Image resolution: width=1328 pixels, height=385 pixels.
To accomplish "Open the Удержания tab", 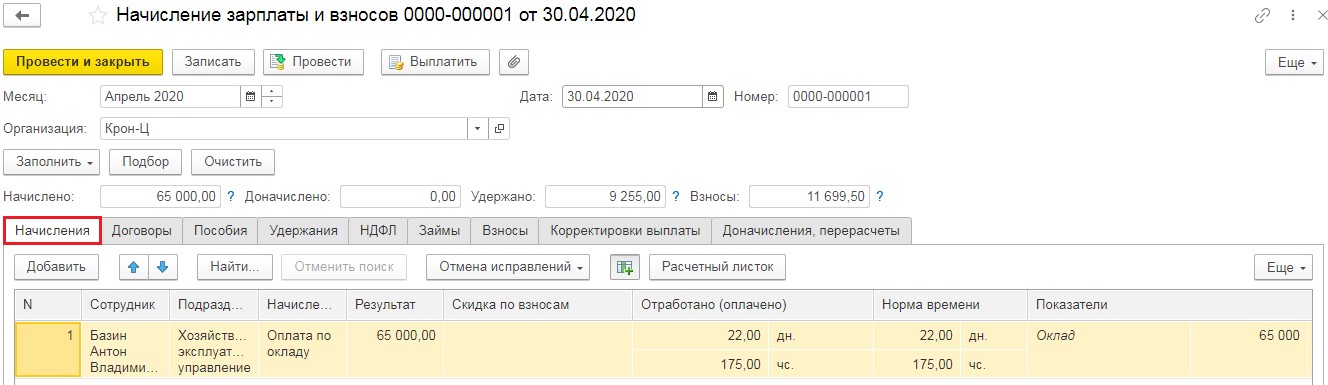I will coord(304,230).
